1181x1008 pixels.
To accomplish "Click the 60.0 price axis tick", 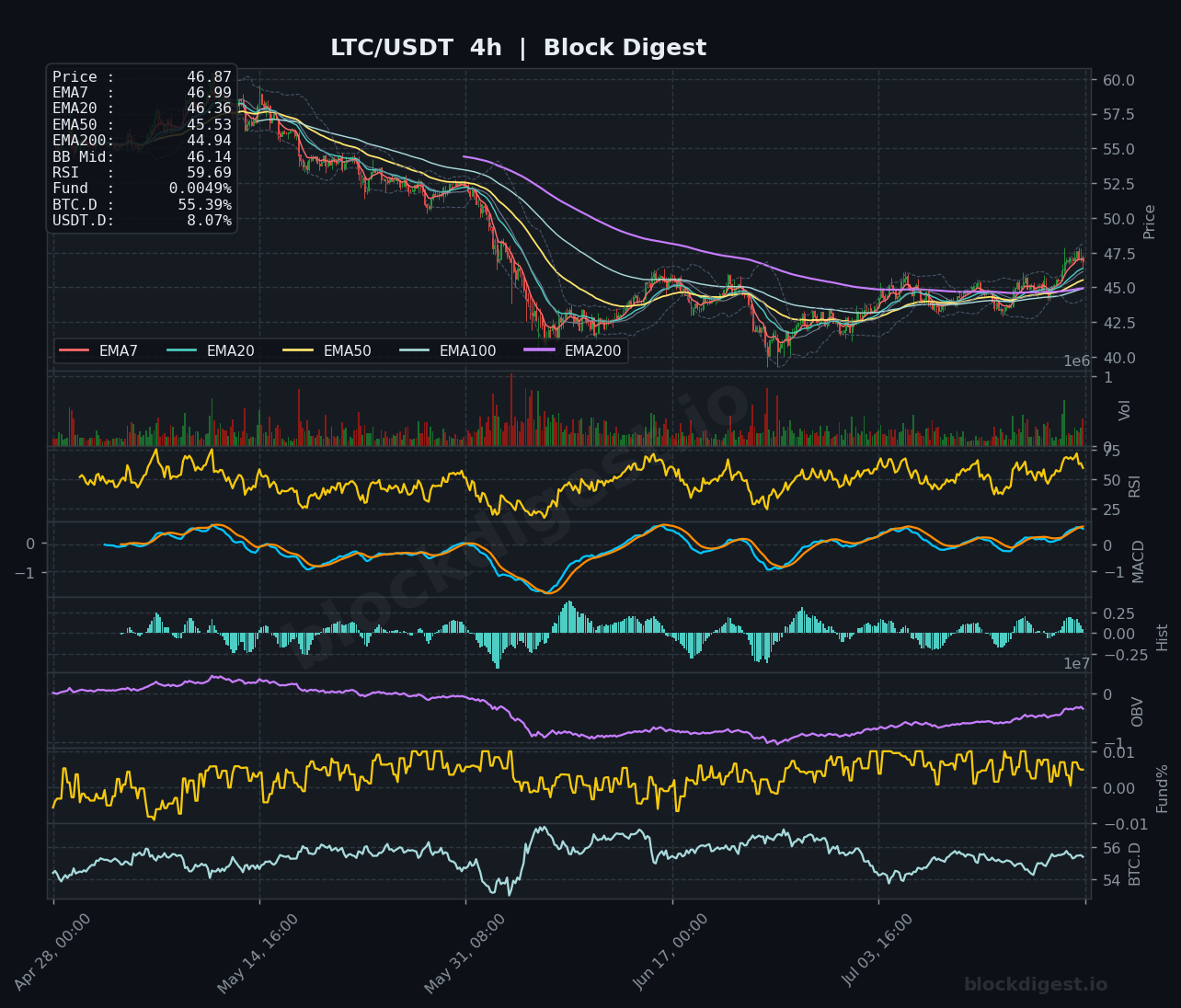I will [x=1118, y=80].
